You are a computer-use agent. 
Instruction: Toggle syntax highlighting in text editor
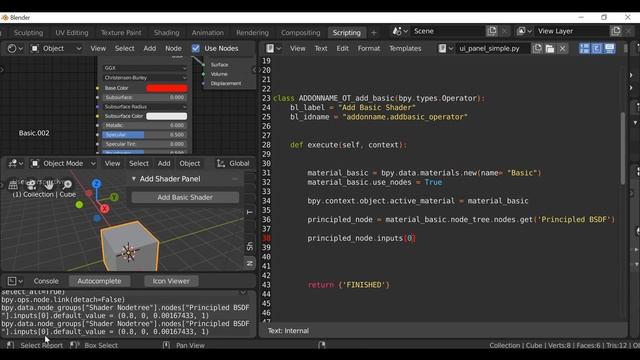[x=609, y=48]
